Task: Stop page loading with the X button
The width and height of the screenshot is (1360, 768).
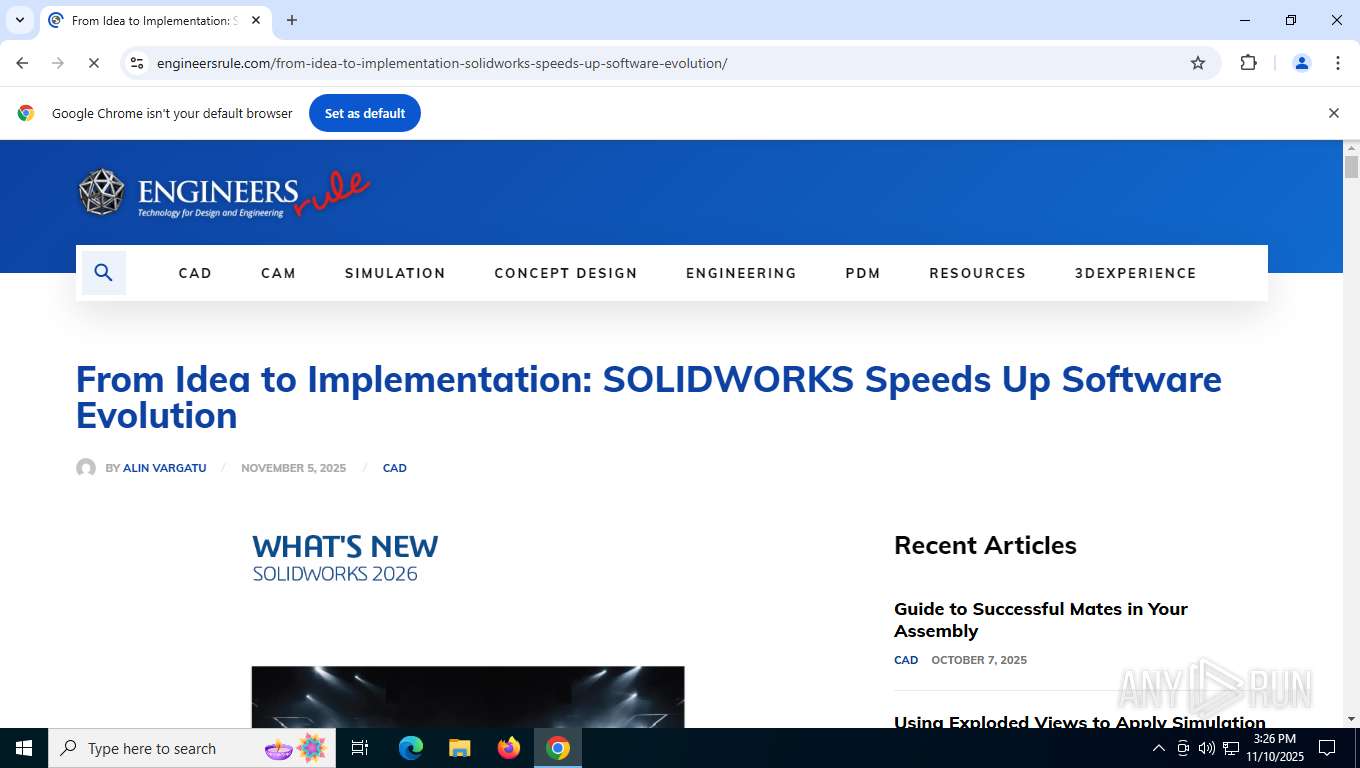Action: coord(93,63)
